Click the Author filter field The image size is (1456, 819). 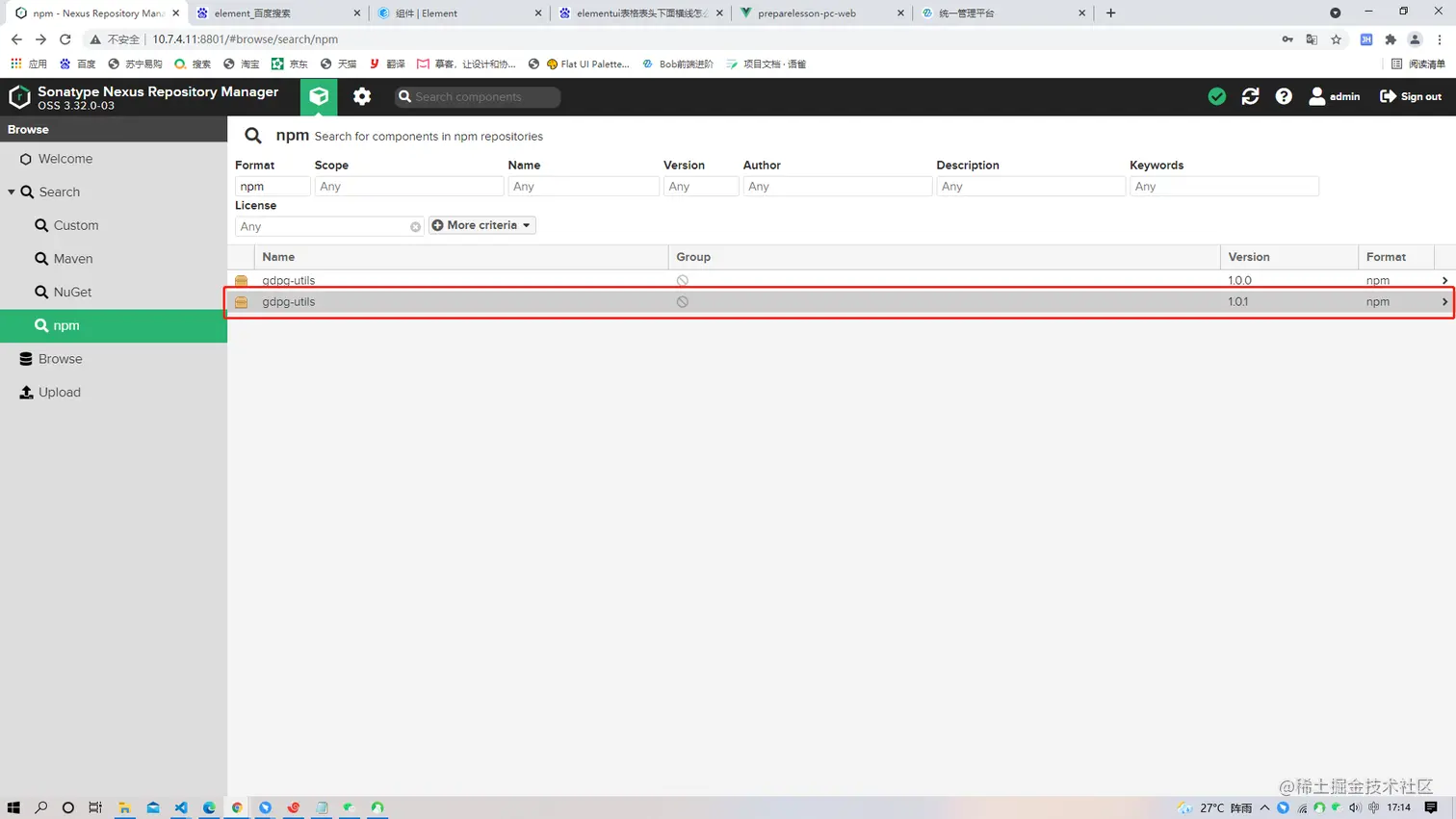coord(838,187)
